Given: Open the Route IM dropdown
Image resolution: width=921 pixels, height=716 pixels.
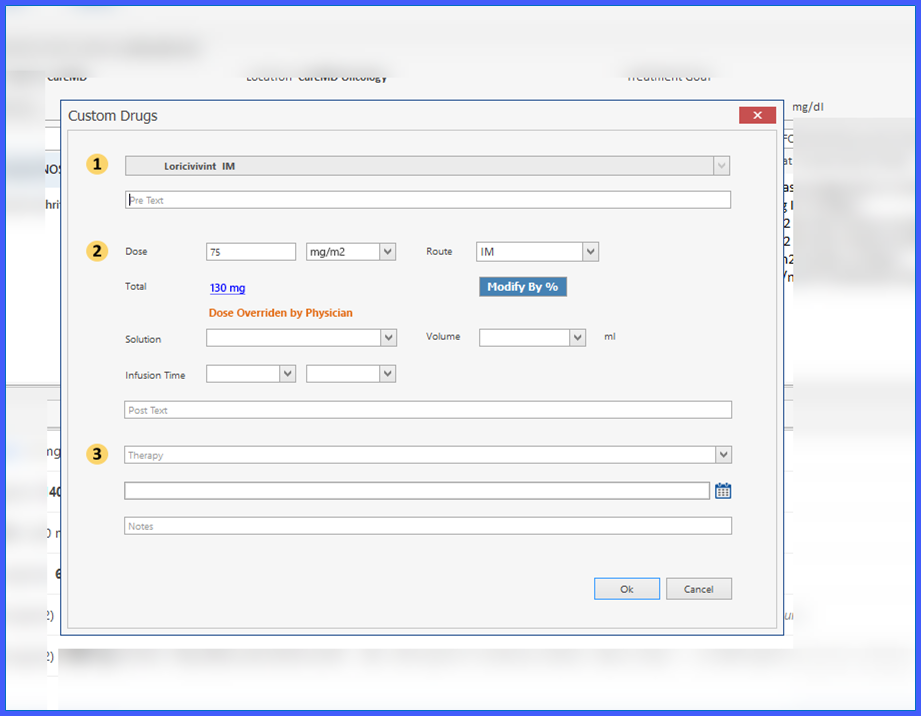Looking at the screenshot, I should pyautogui.click(x=590, y=251).
